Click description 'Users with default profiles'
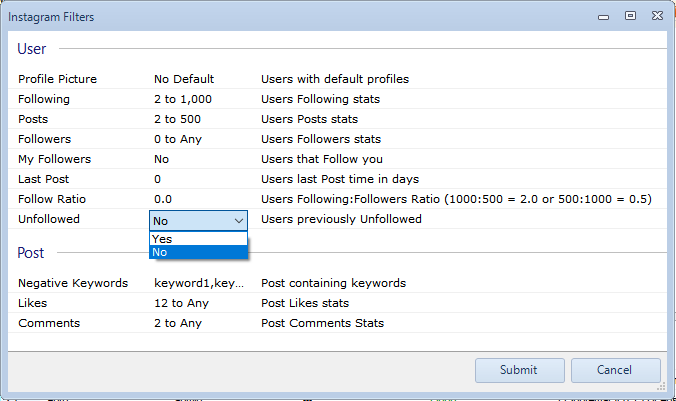Image resolution: width=676 pixels, height=401 pixels. pos(335,79)
